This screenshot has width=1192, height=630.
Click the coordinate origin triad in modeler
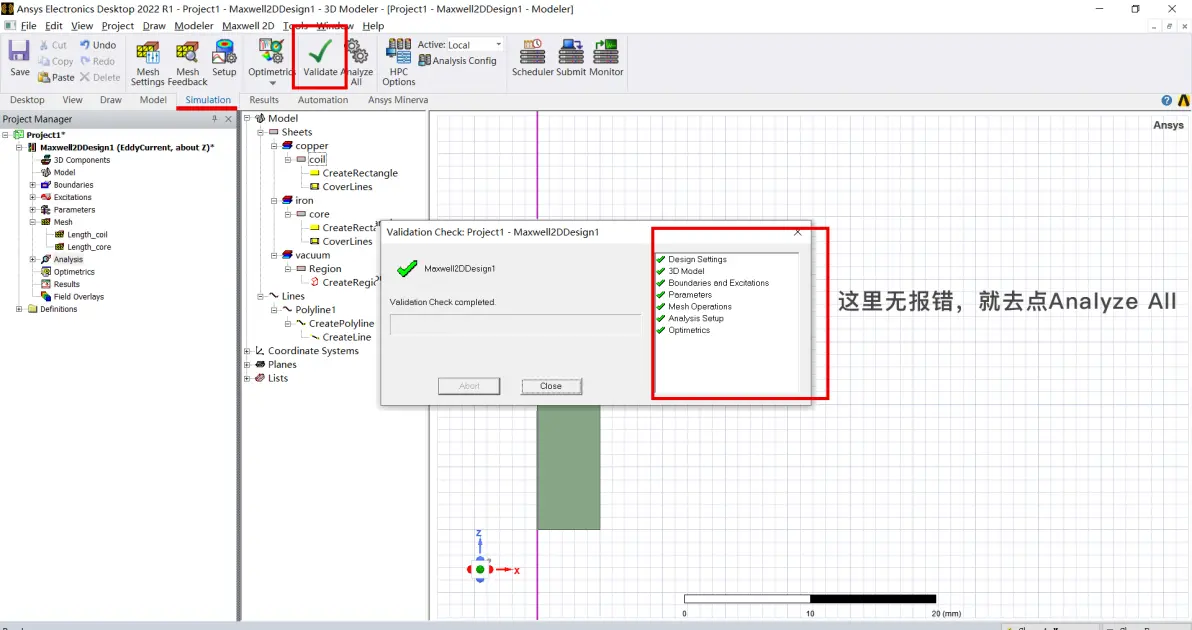coord(480,569)
